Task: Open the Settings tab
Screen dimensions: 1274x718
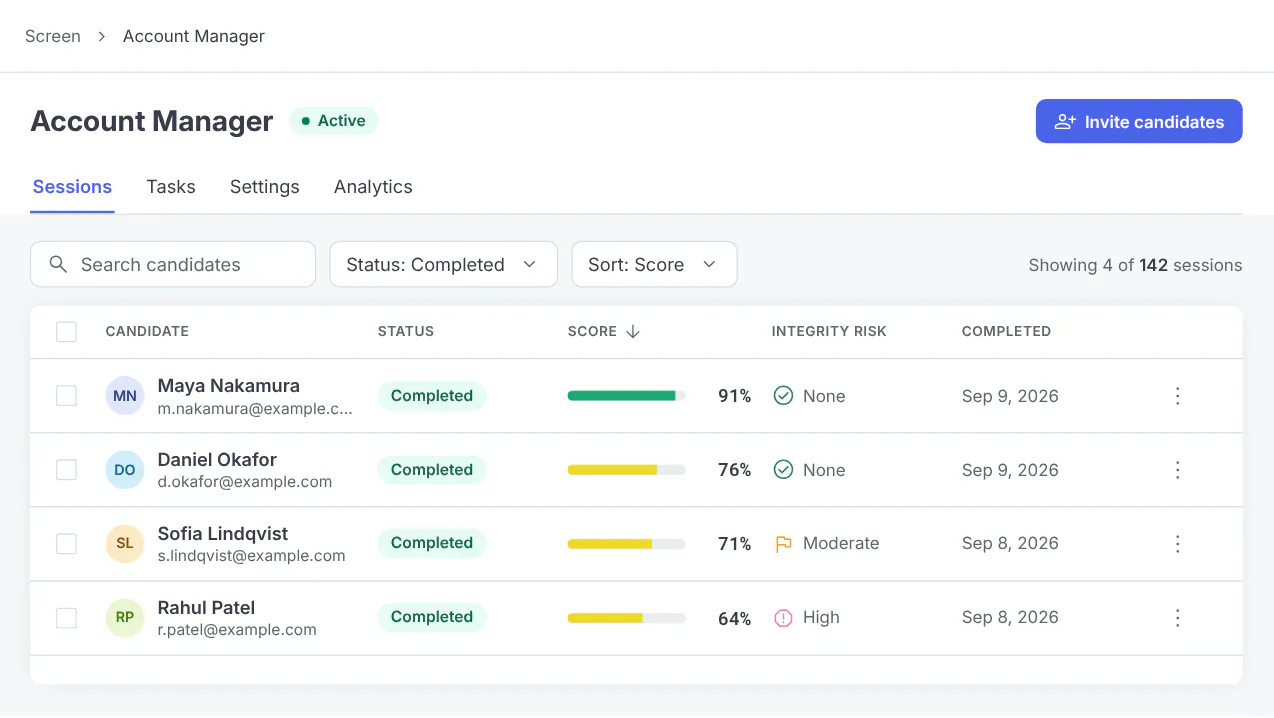Action: [265, 187]
